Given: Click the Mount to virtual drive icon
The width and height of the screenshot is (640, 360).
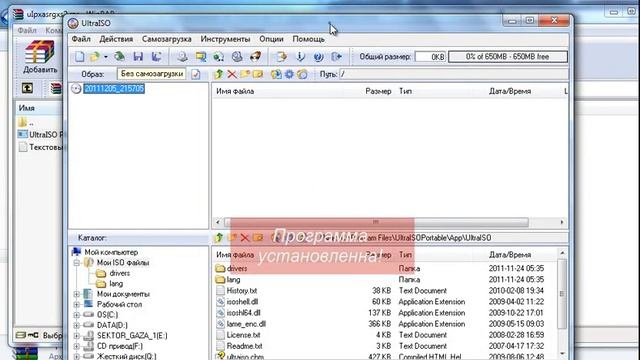Looking at the screenshot, I should (x=237, y=56).
